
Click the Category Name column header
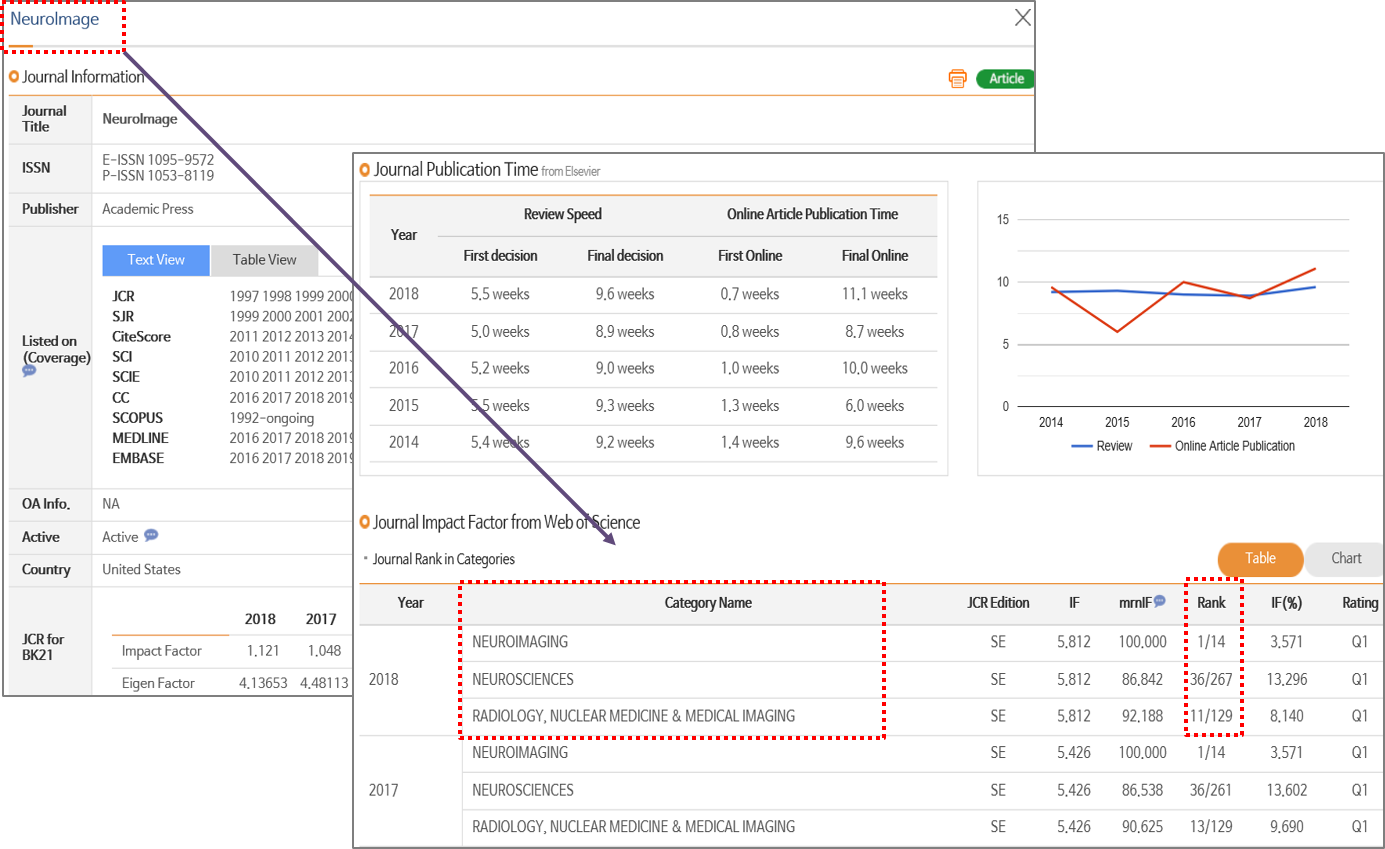707,603
